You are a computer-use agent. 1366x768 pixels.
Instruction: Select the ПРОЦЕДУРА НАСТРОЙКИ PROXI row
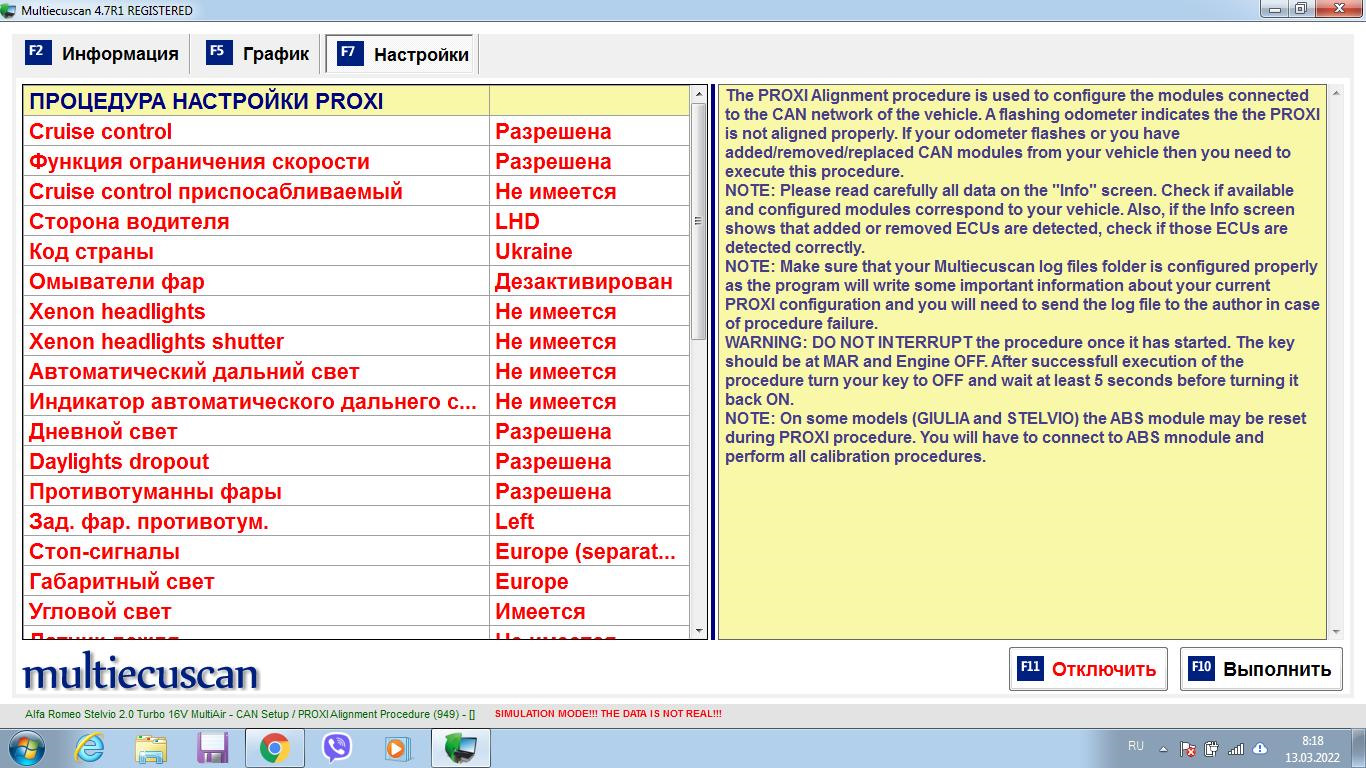pyautogui.click(x=357, y=101)
